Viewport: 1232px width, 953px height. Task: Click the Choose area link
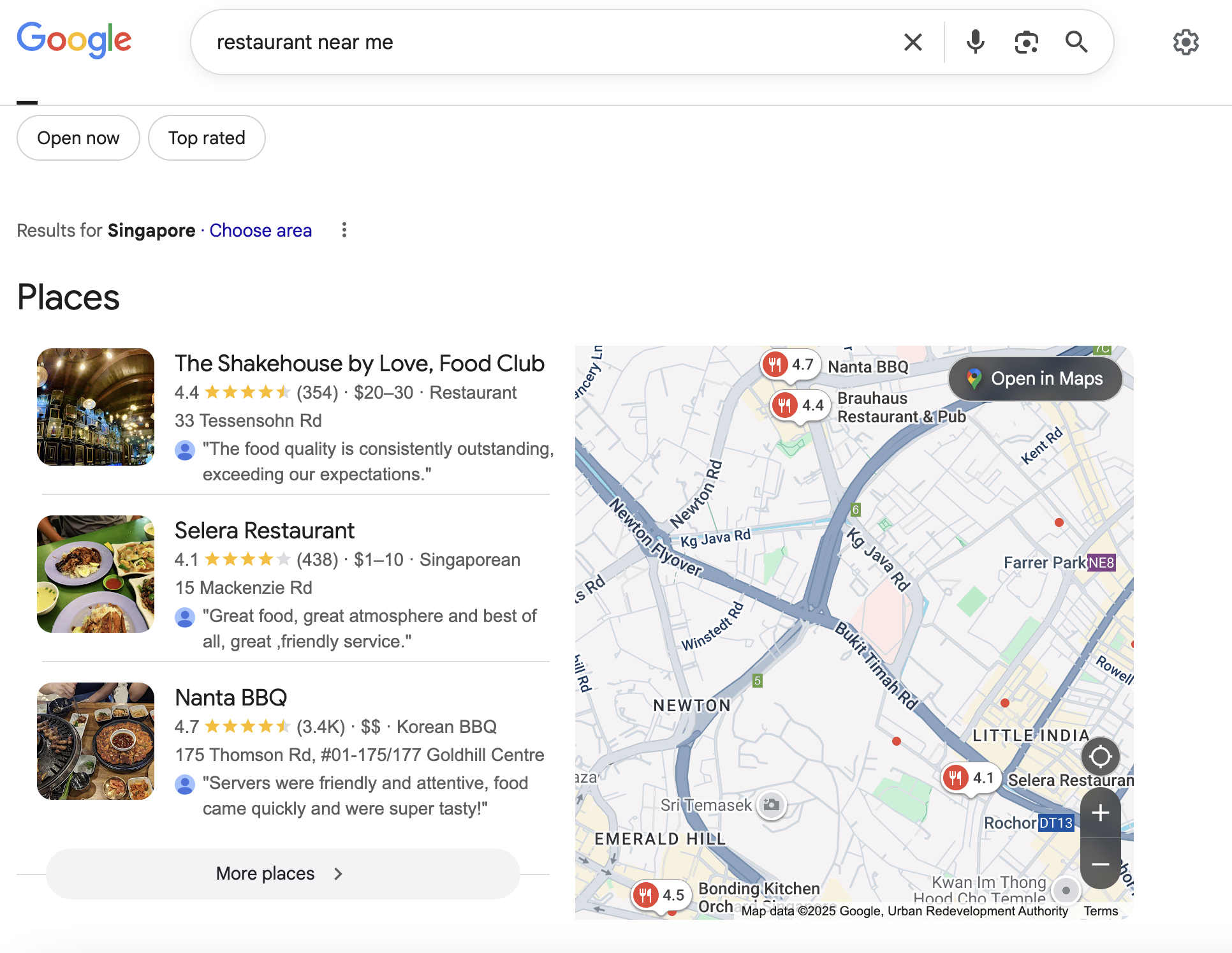(x=261, y=230)
